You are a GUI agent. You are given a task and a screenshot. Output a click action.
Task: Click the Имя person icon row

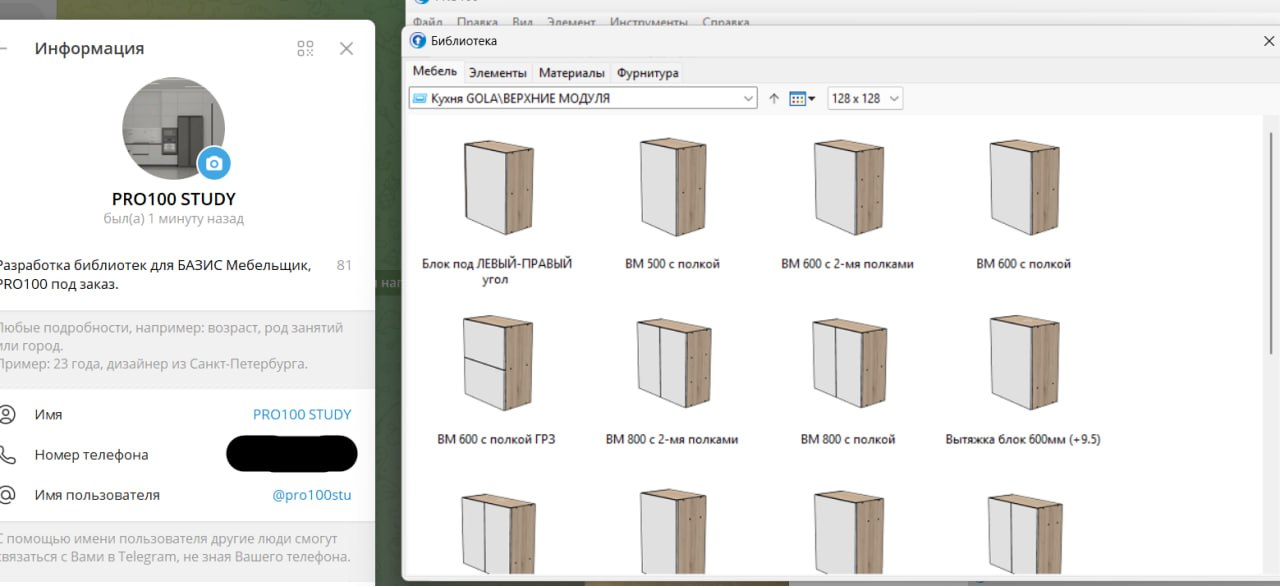8,414
